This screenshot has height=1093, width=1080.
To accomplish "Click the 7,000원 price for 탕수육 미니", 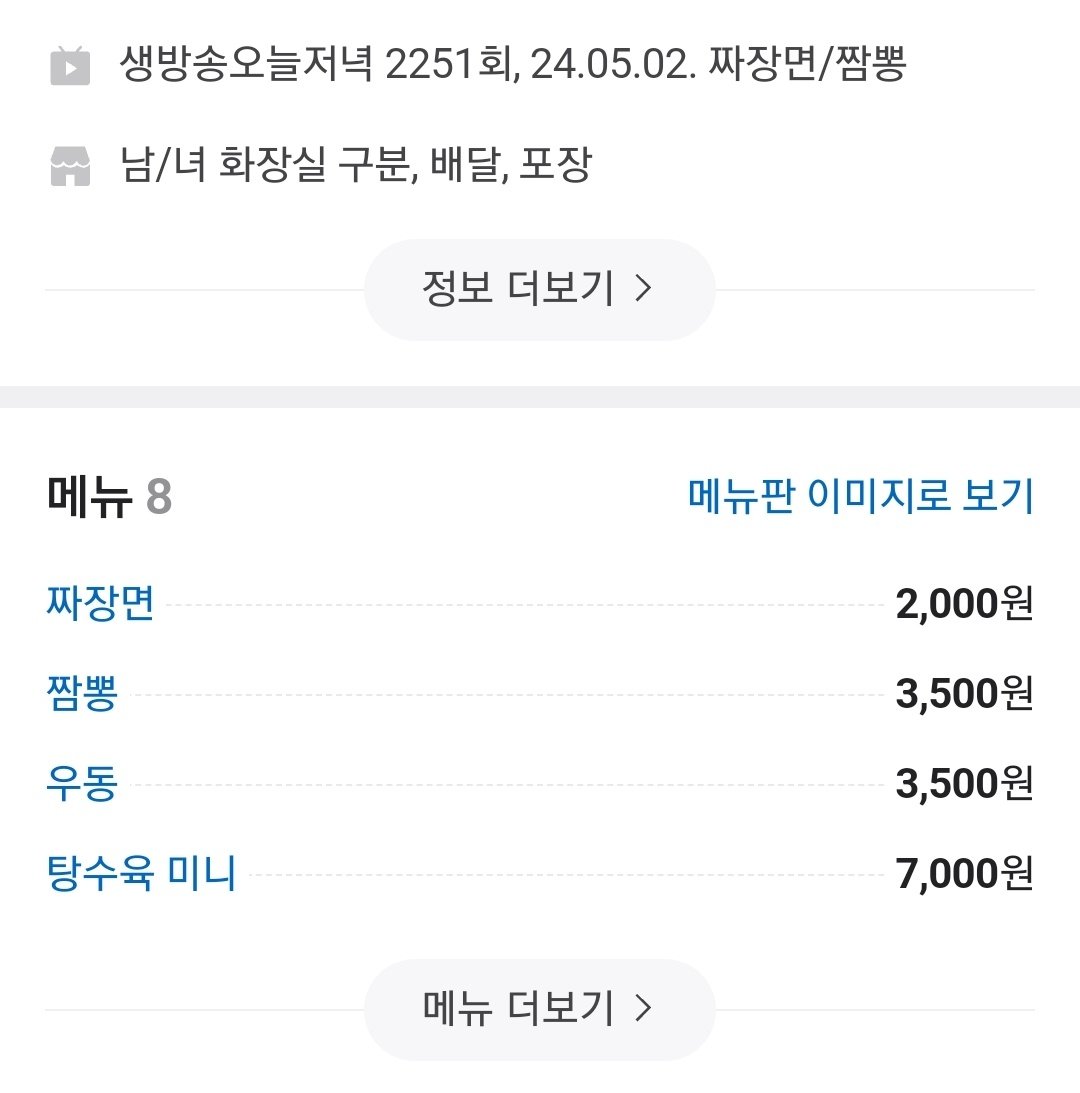I will click(964, 875).
